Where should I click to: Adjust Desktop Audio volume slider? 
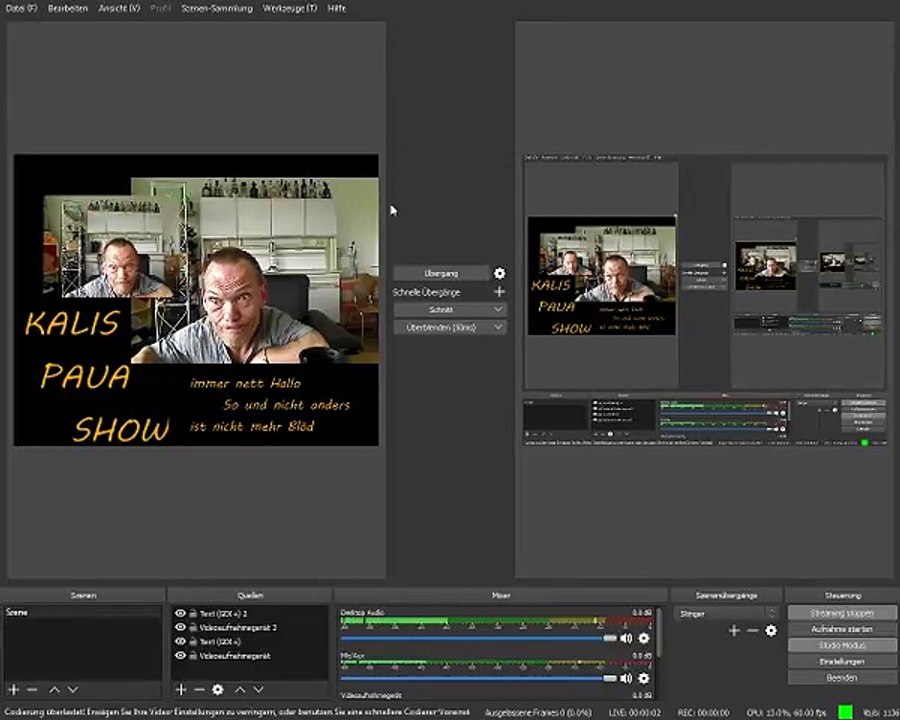click(x=479, y=638)
